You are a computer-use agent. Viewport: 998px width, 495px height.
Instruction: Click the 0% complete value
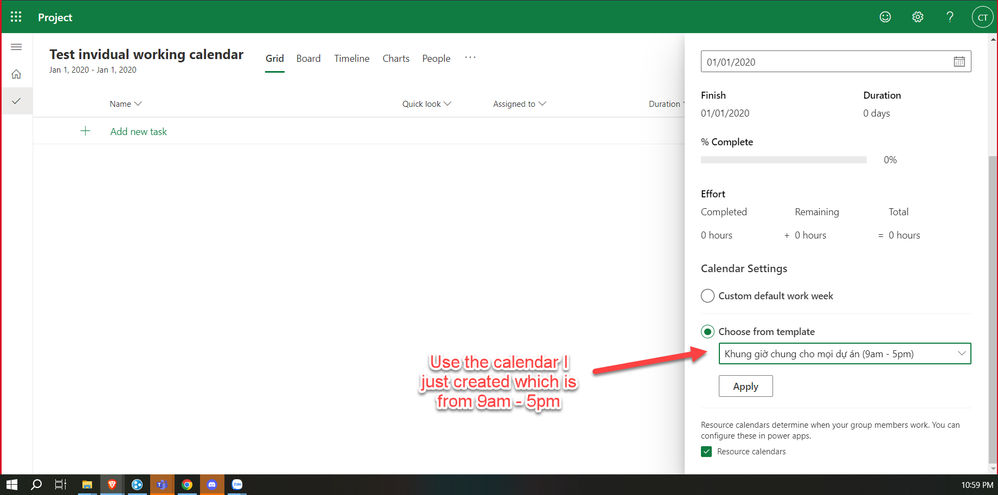[x=890, y=160]
